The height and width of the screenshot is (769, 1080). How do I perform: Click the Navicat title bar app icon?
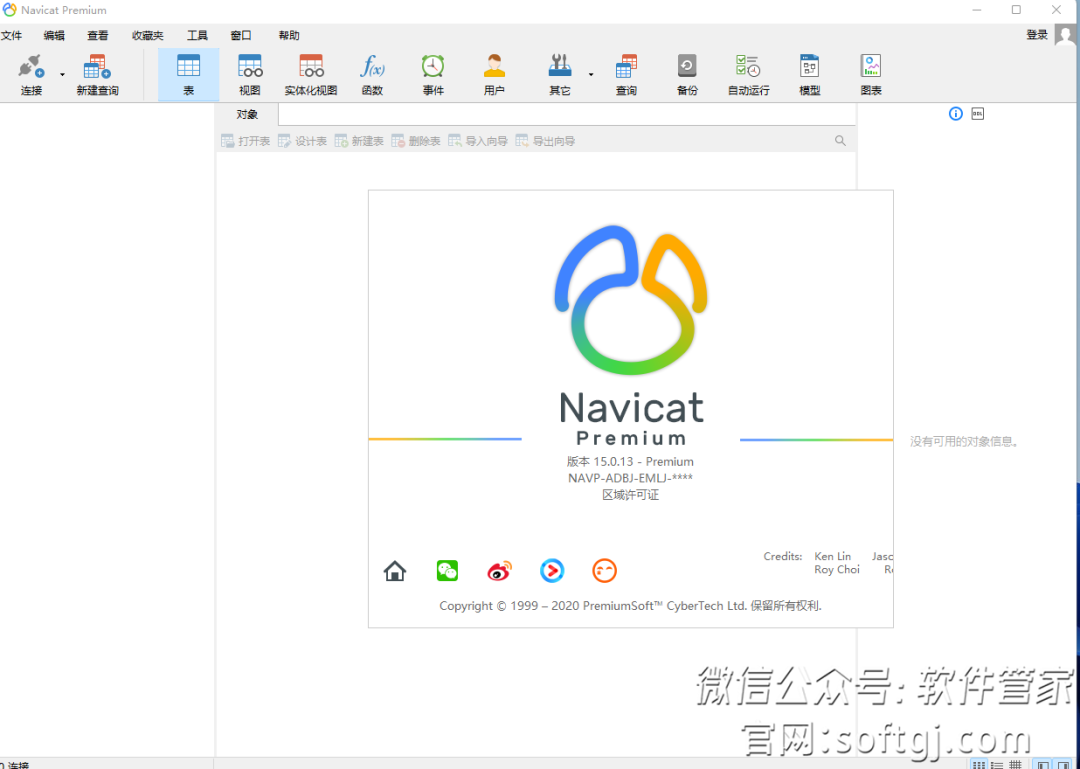pos(10,10)
